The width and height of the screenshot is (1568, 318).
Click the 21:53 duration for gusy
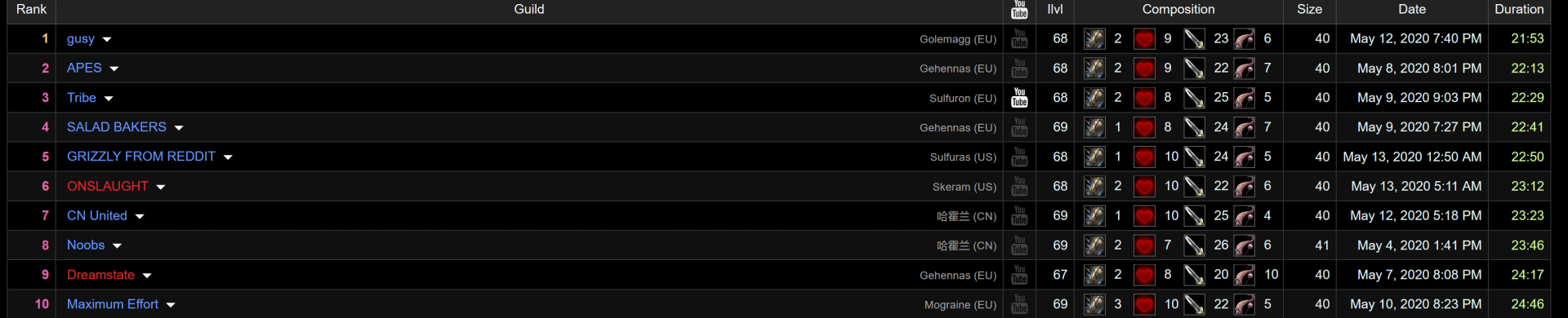click(1527, 38)
